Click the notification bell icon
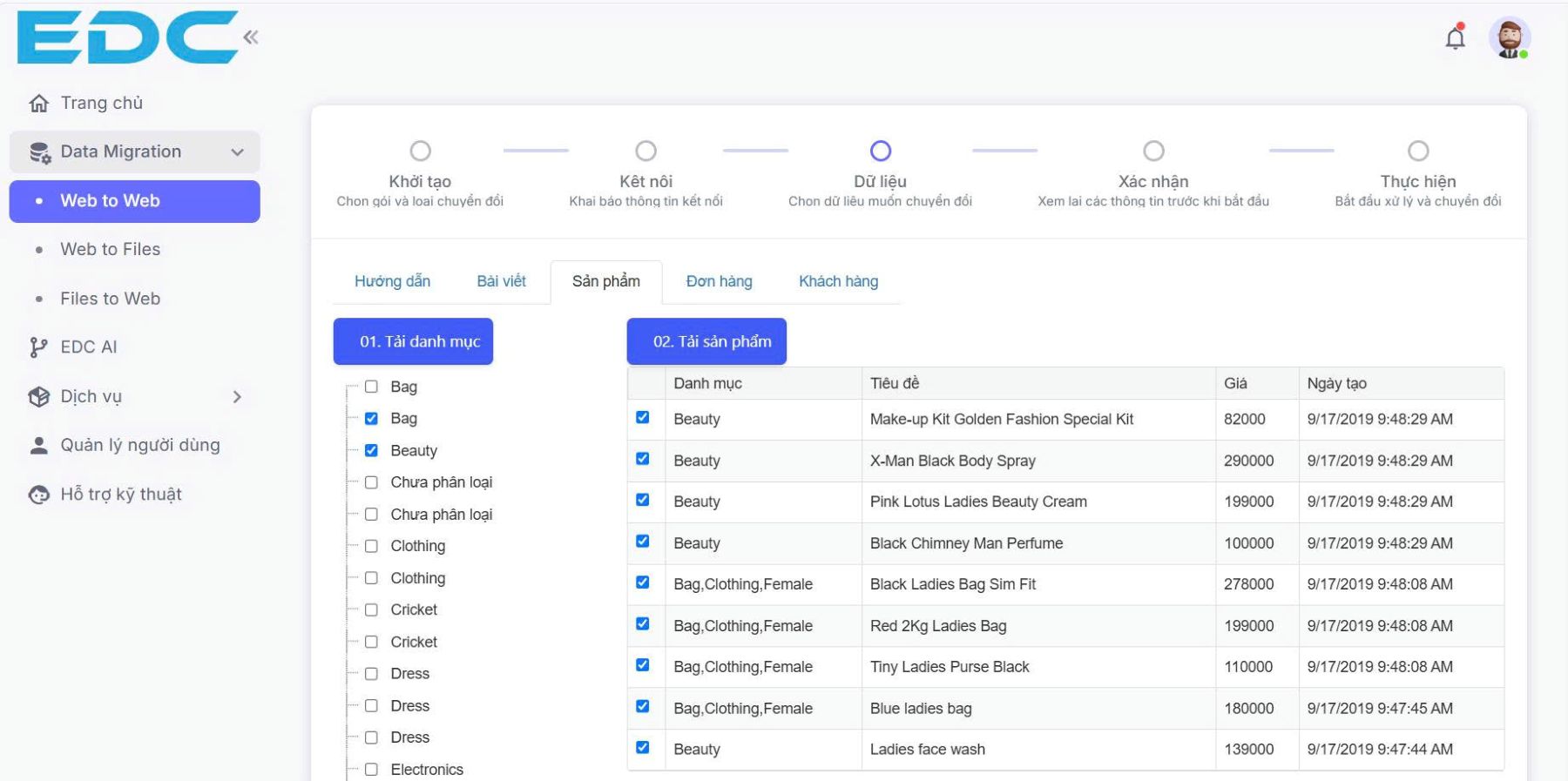This screenshot has width=1568, height=781. tap(1455, 37)
